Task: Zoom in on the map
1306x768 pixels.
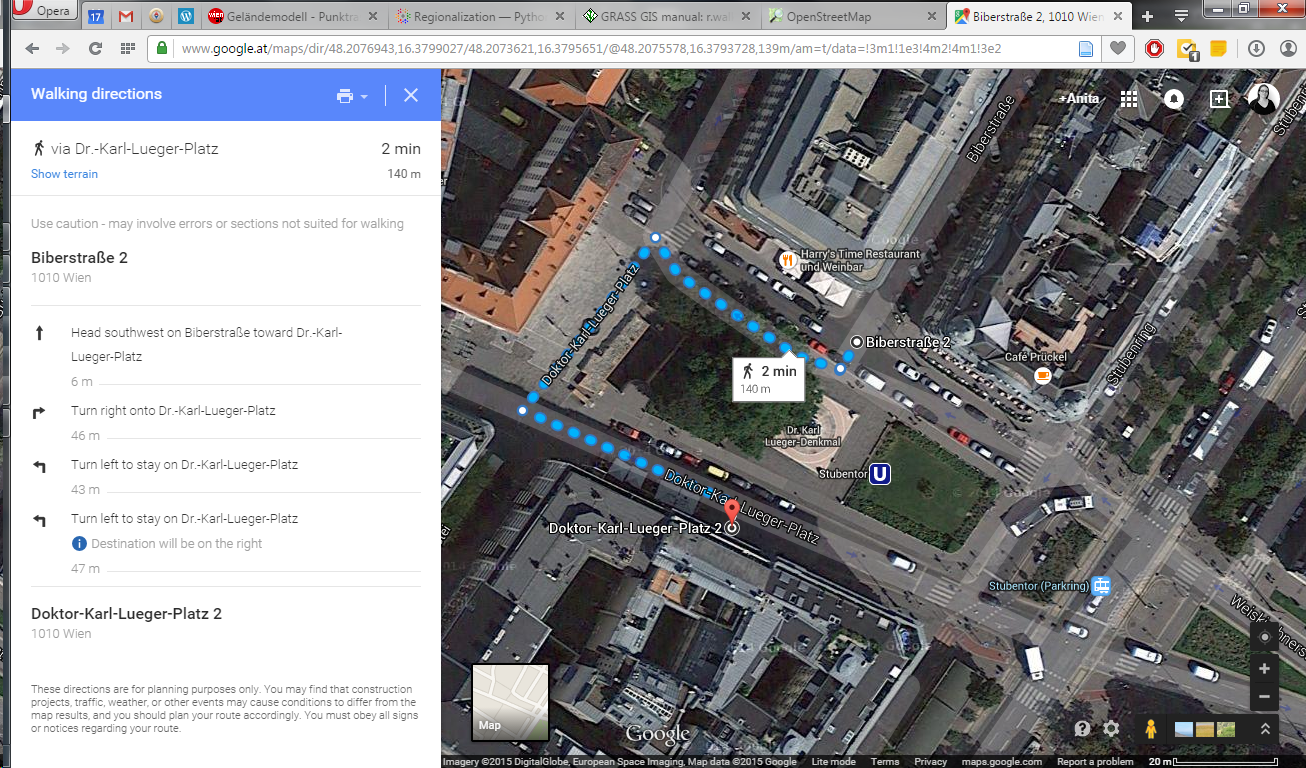Action: 1265,668
